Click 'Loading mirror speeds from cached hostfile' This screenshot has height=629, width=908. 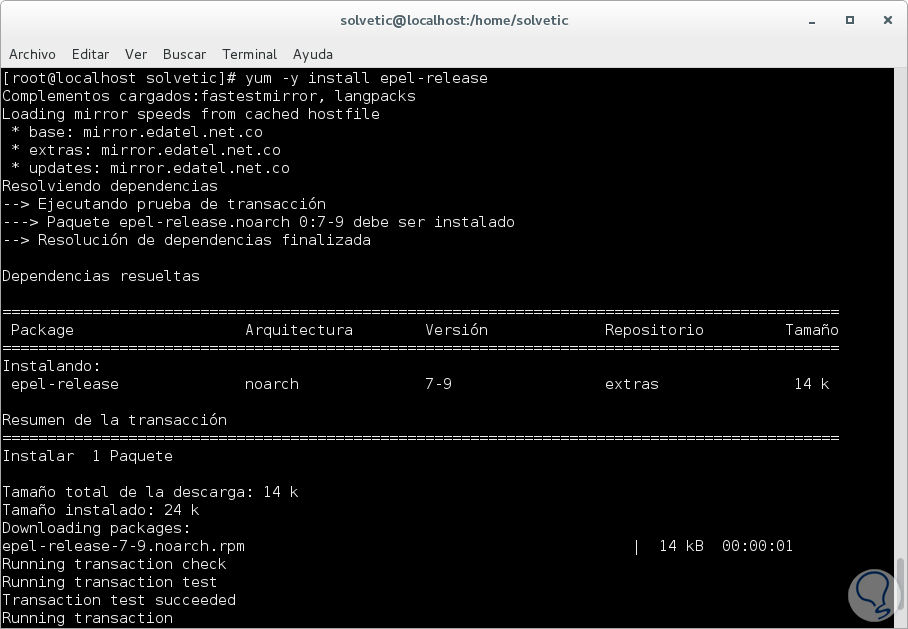click(x=191, y=114)
